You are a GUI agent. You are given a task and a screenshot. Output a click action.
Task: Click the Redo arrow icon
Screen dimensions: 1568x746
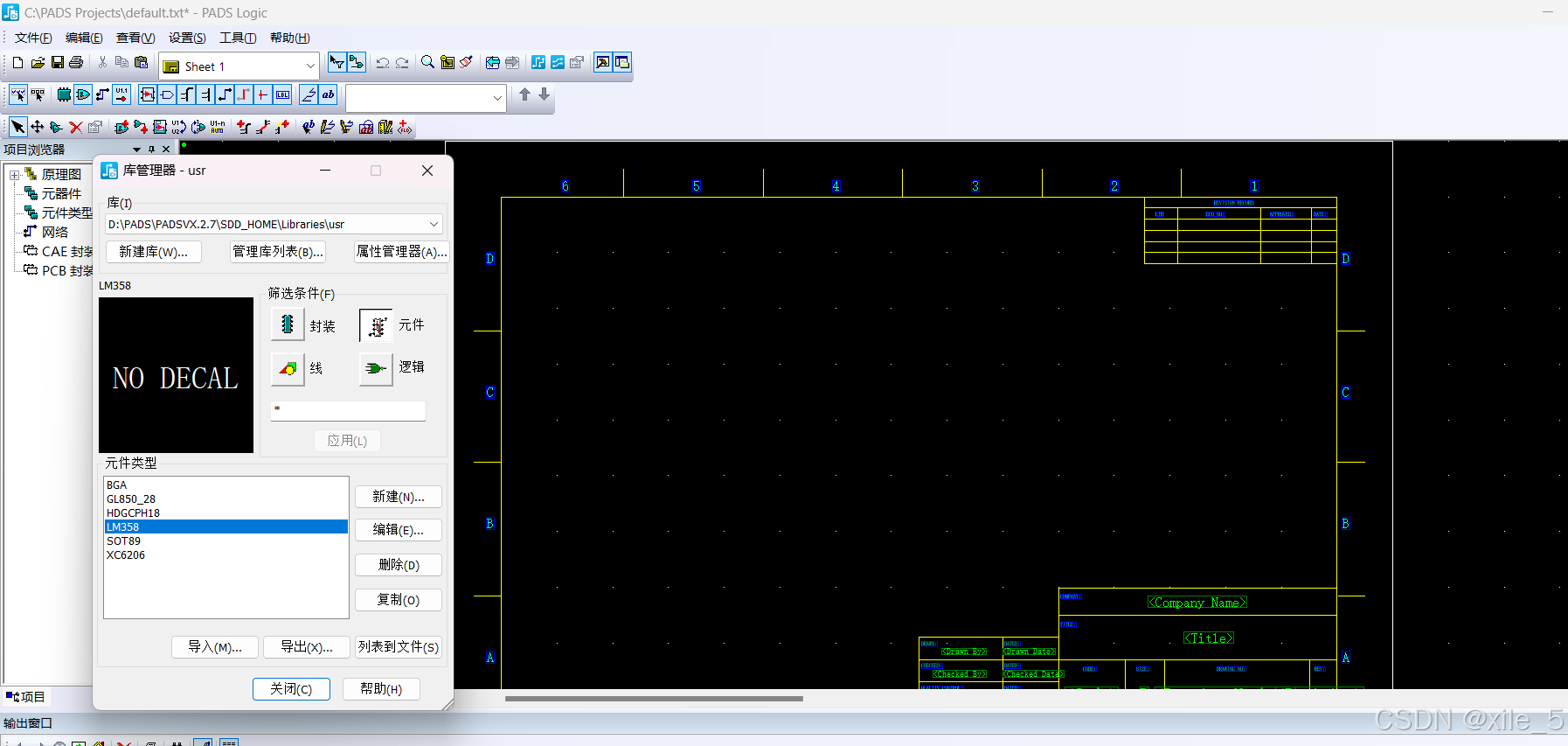[402, 63]
